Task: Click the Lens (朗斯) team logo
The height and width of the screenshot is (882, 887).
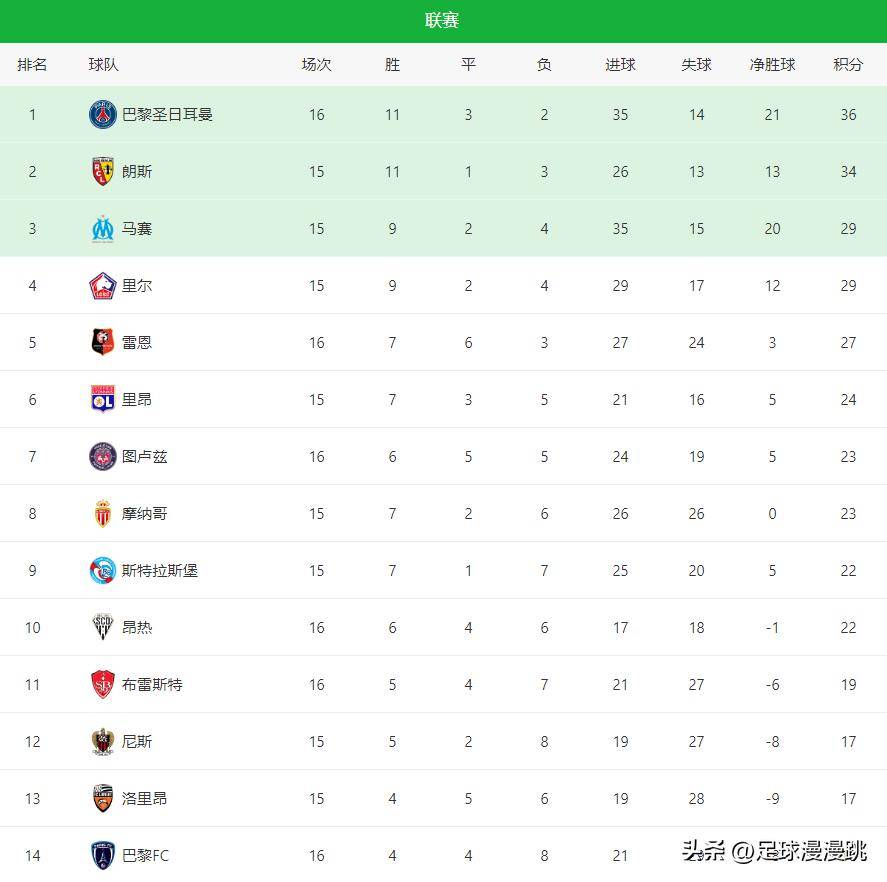Action: point(103,172)
